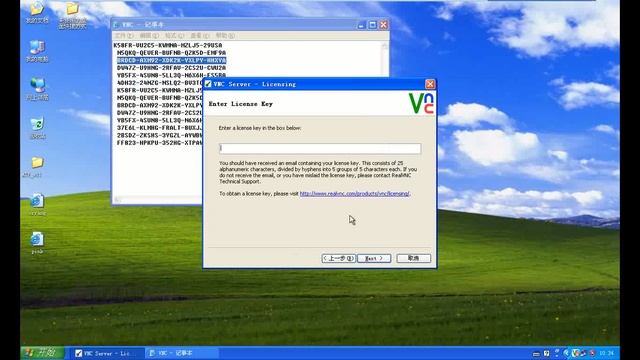The height and width of the screenshot is (360, 640).
Task: Click key line starting '37E6L-KLMHG'
Action: point(160,128)
